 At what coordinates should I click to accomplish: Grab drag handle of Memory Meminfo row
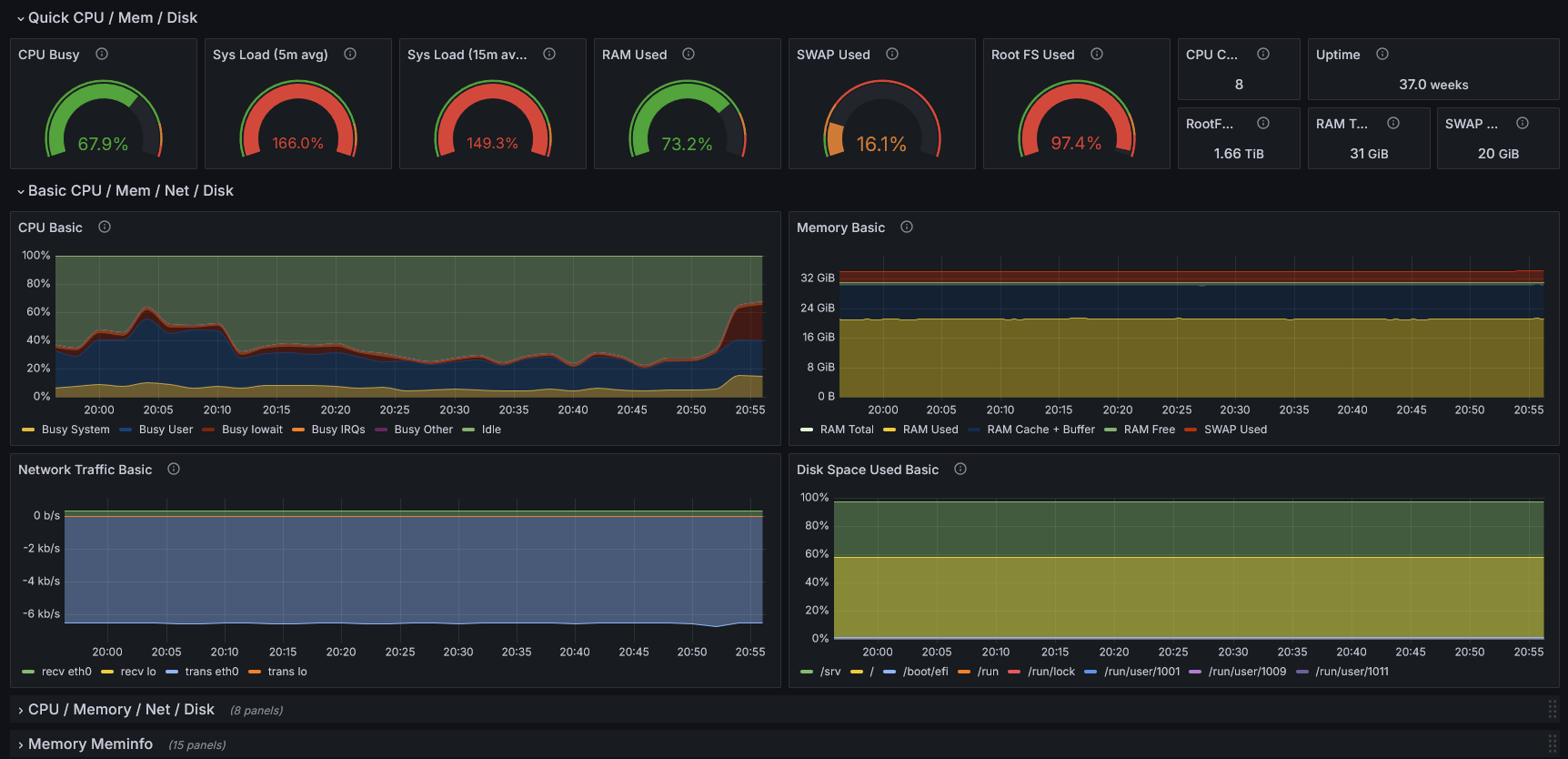coord(1553,744)
